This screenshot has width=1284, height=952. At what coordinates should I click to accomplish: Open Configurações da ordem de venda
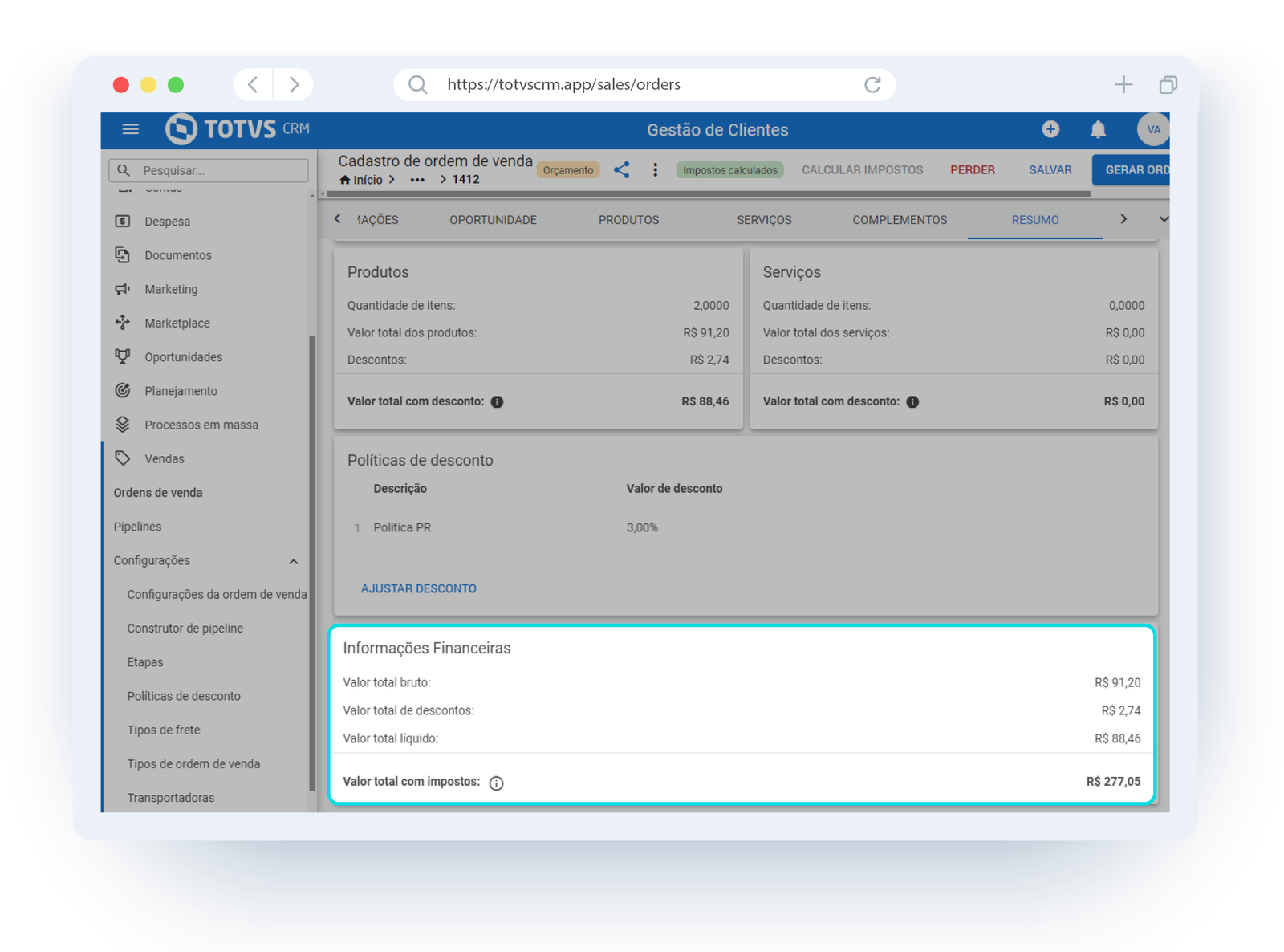click(x=217, y=595)
